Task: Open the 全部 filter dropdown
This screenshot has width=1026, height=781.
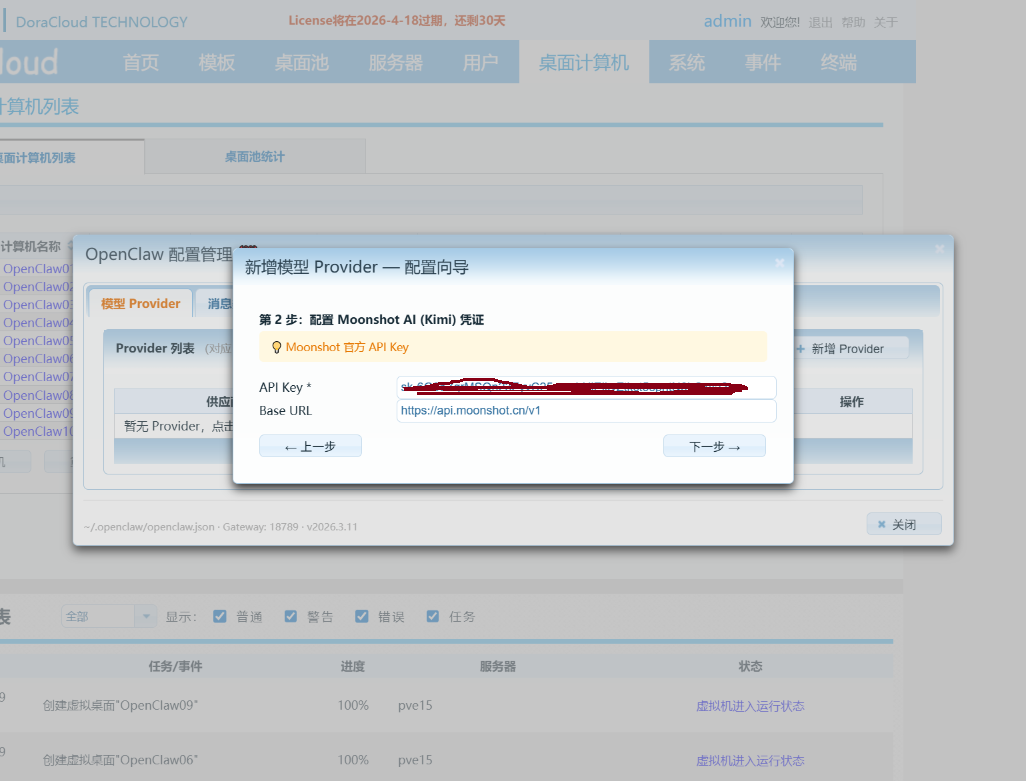Action: [109, 616]
